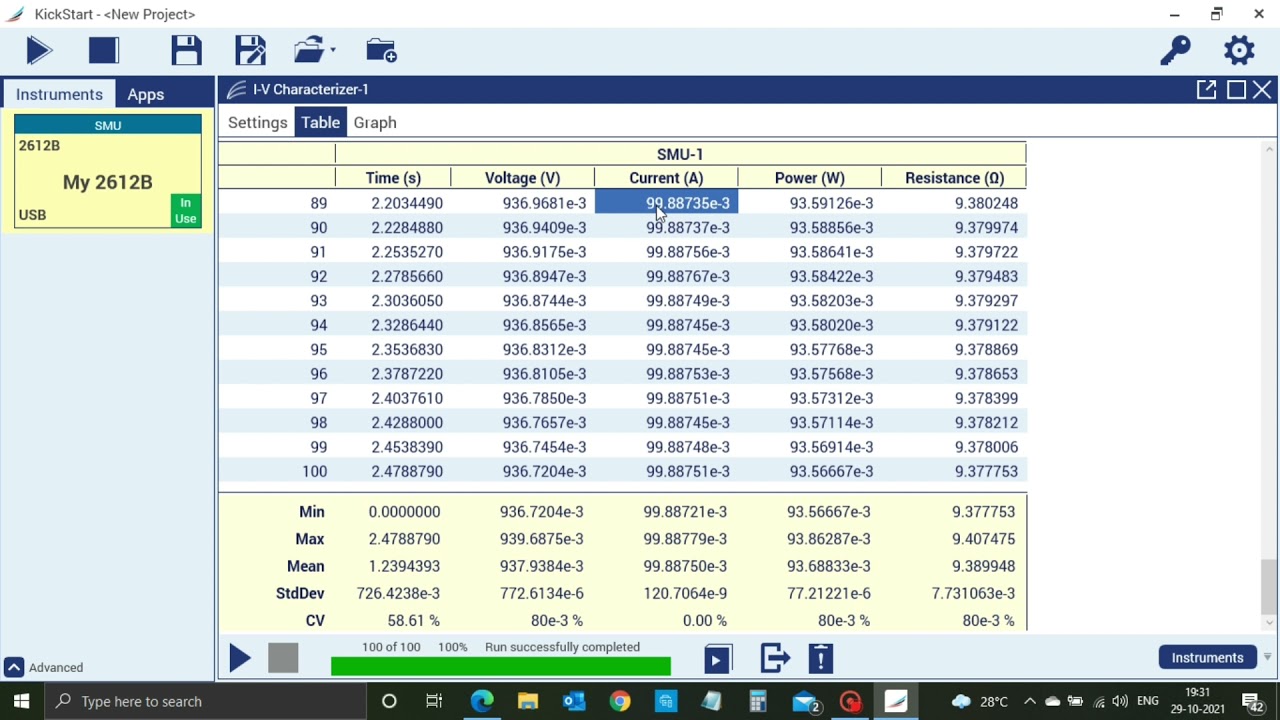Click the Time (s) column header
The image size is (1280, 720).
click(x=393, y=178)
